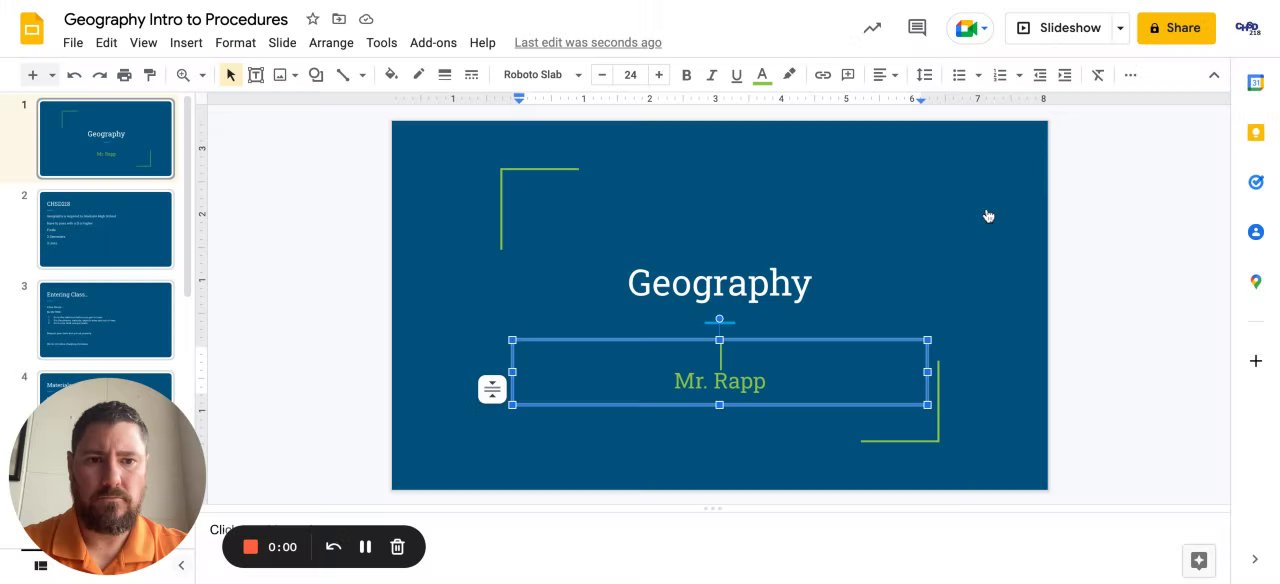Open the text align dropdown
The height and width of the screenshot is (584, 1280).
point(885,75)
